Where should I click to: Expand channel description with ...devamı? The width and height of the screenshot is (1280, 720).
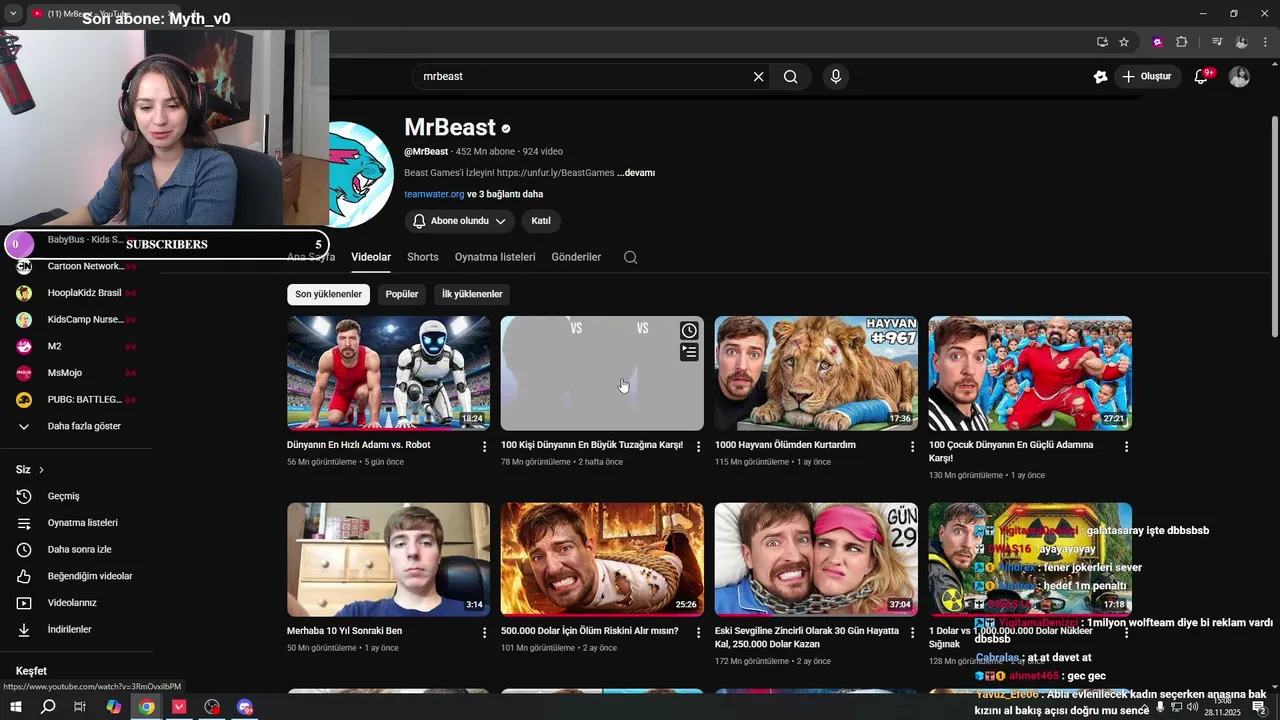click(636, 173)
